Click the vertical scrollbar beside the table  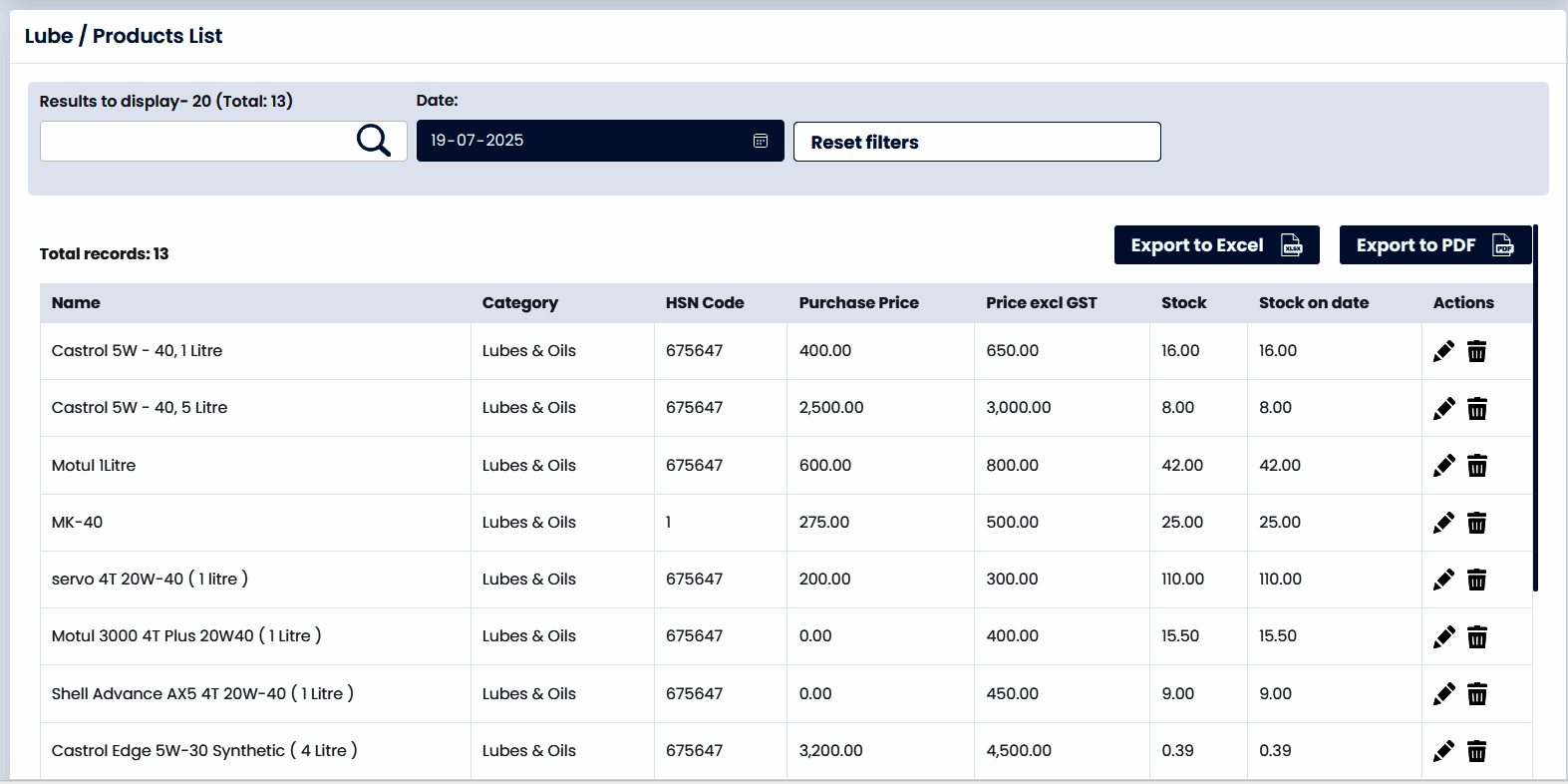[1535, 409]
